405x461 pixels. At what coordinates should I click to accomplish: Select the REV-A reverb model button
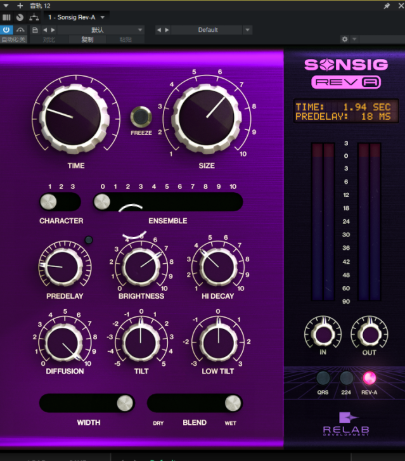click(x=369, y=378)
